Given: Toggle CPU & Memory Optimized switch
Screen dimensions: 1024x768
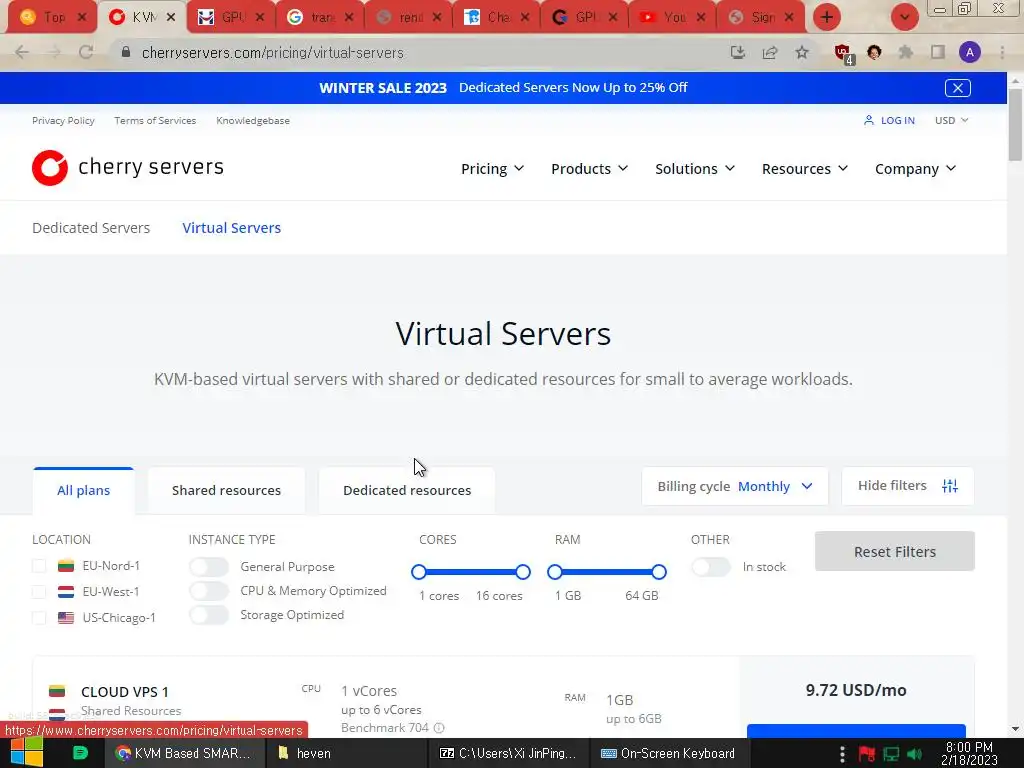Looking at the screenshot, I should pos(209,591).
